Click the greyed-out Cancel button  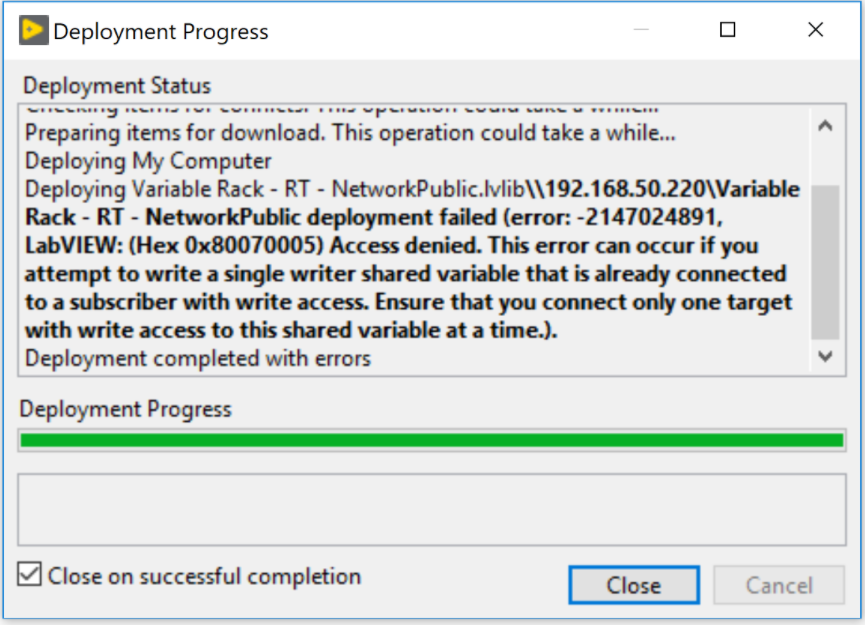coord(779,585)
